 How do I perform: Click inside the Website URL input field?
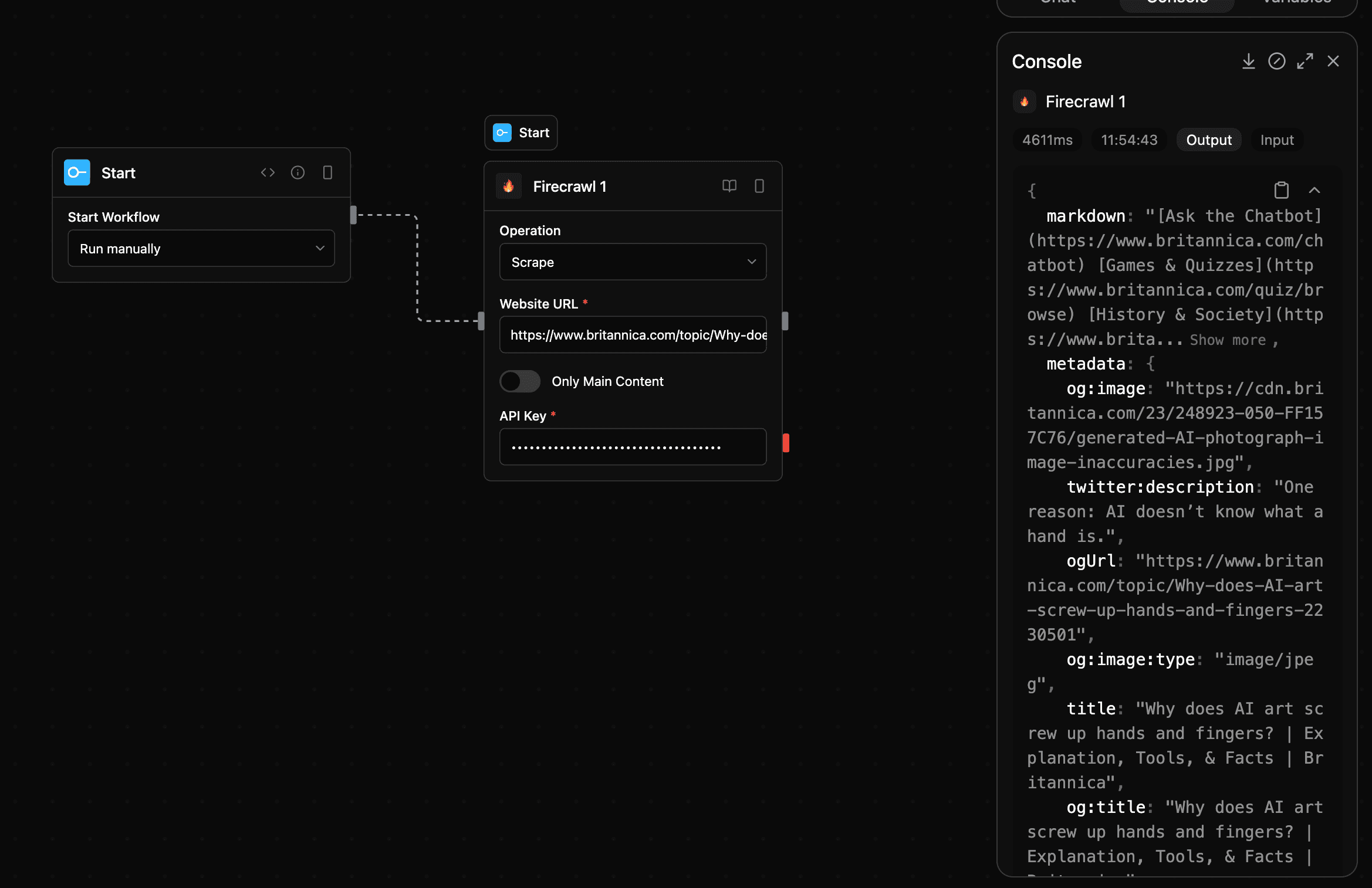click(633, 334)
